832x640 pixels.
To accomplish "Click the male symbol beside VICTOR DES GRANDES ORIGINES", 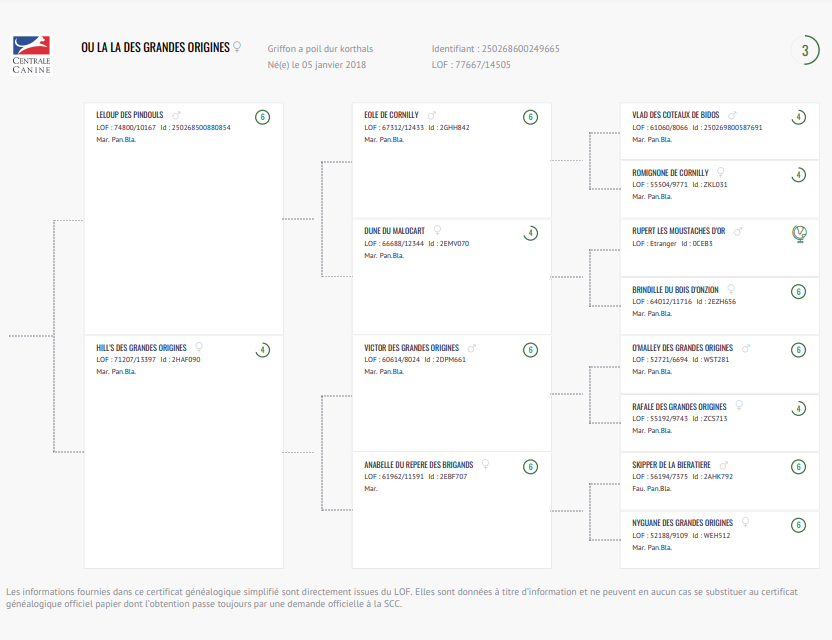I will click(471, 348).
